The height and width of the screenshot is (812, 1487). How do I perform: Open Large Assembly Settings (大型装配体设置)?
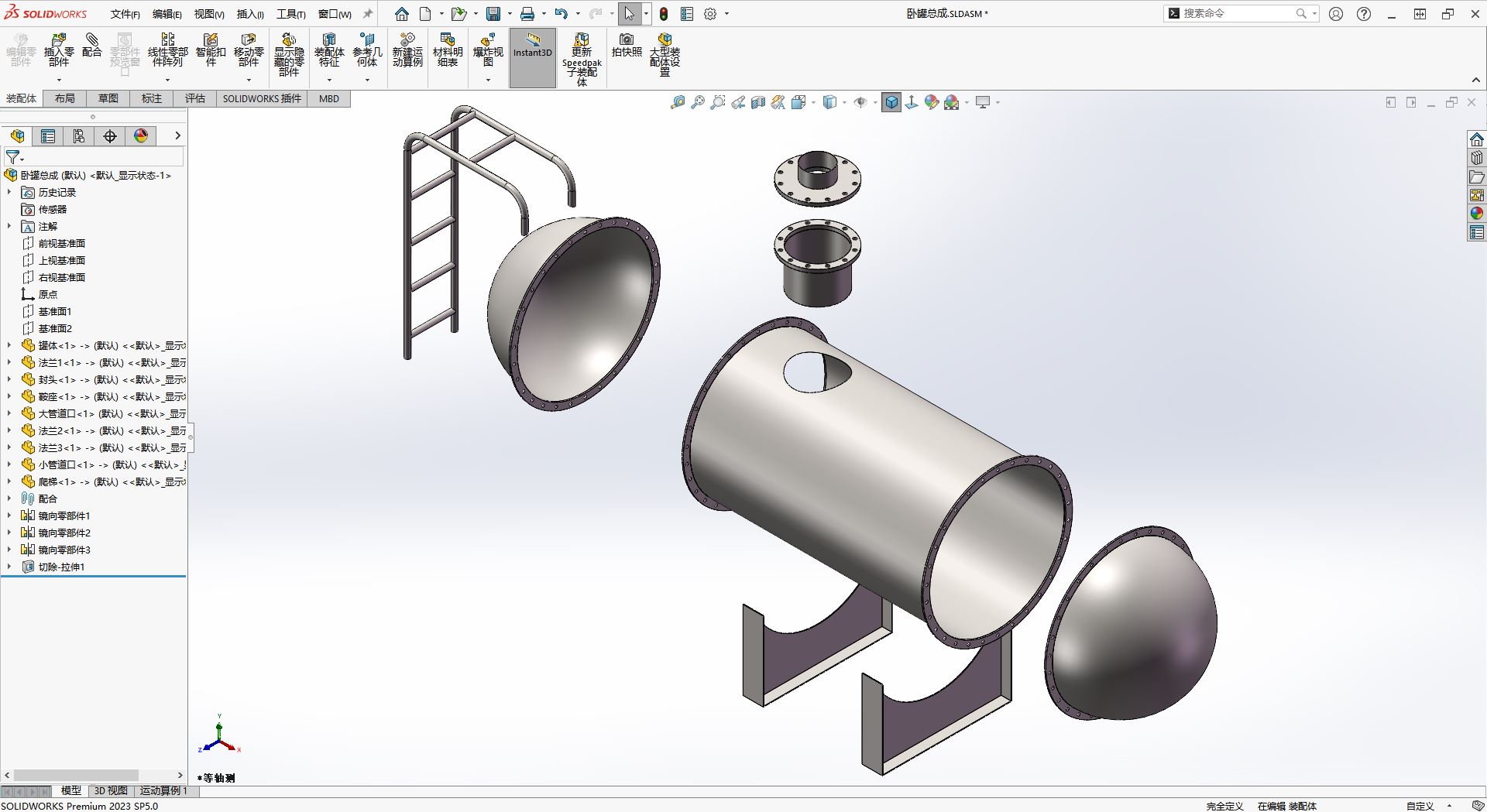pos(665,55)
